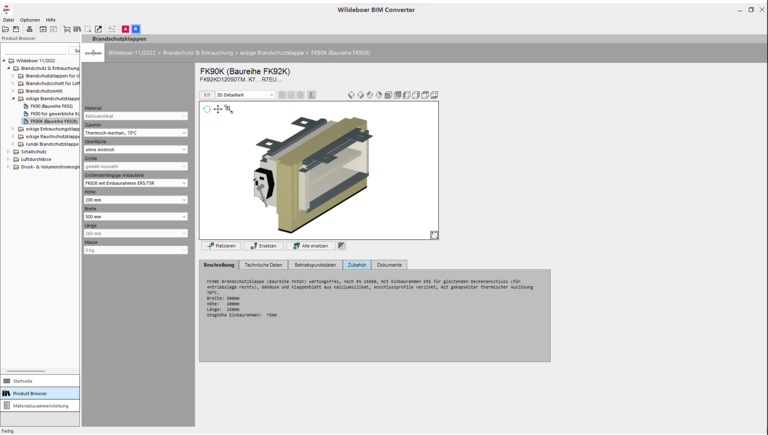Expand the Luftdurchlässe folder arrow
The height and width of the screenshot is (435, 768).
tap(8, 159)
